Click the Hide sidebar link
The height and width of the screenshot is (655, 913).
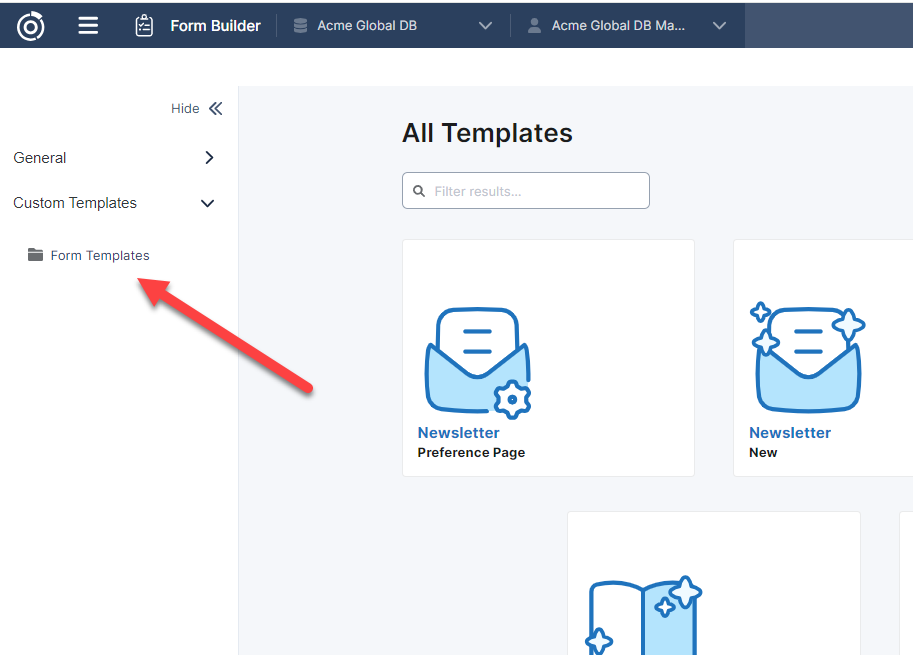point(185,109)
